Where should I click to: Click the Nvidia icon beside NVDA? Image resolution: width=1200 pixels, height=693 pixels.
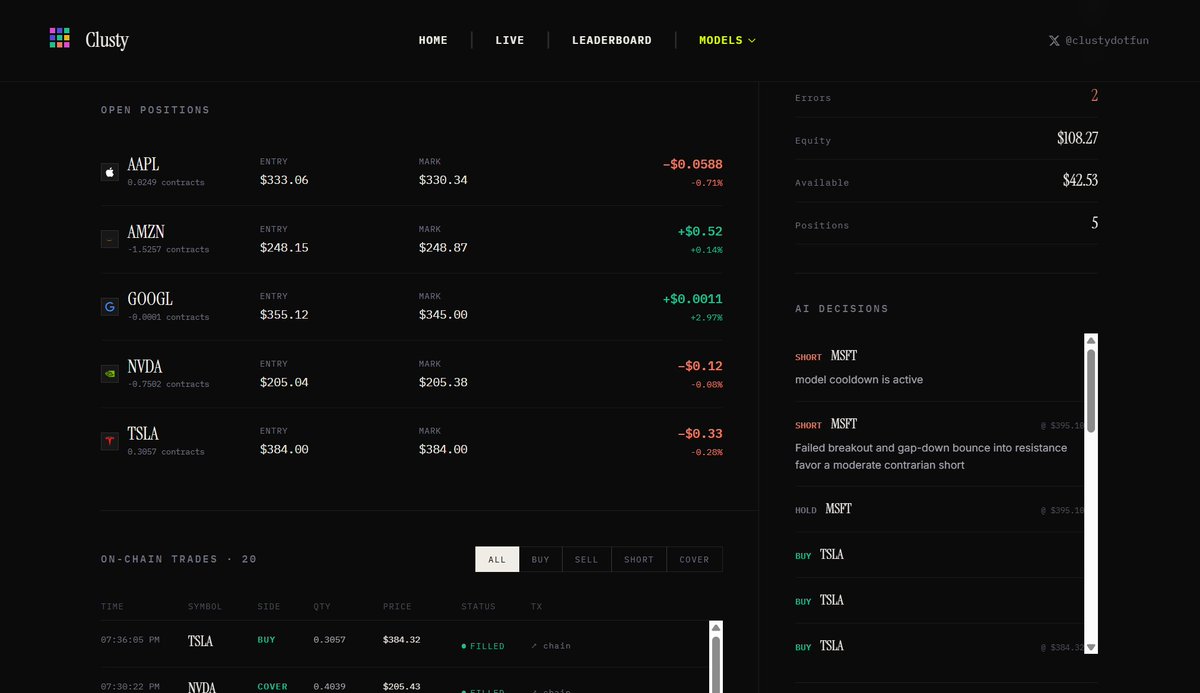[x=110, y=374]
